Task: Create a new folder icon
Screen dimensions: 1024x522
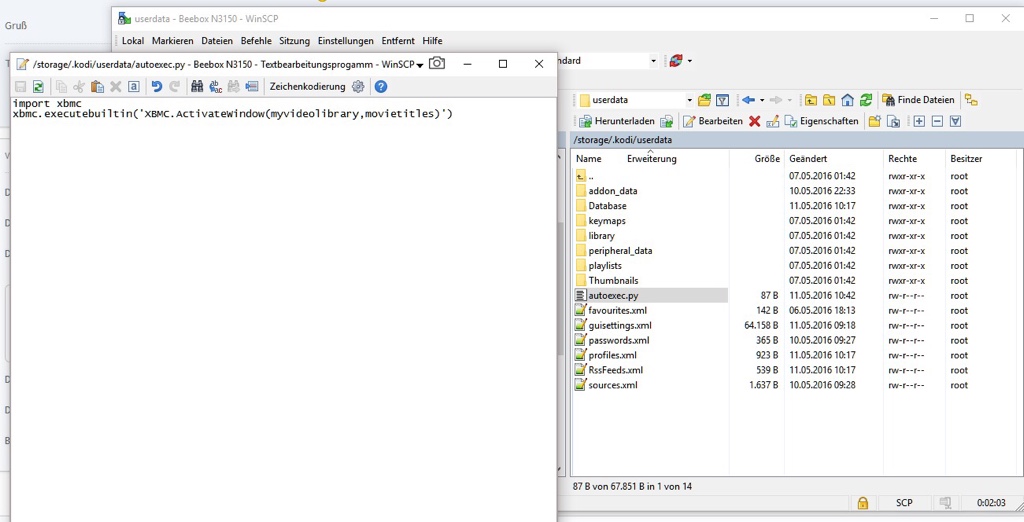Action: 874,121
